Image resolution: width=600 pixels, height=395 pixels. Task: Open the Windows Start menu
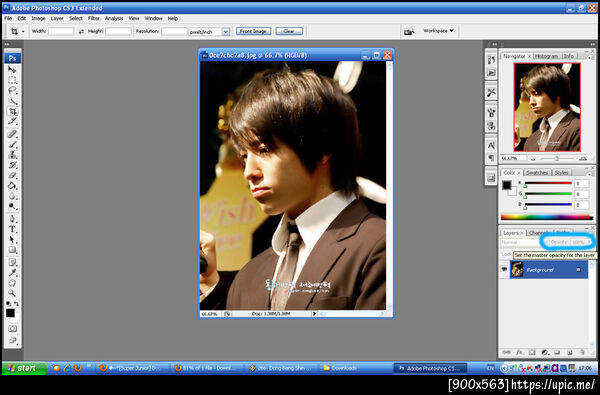(x=24, y=368)
